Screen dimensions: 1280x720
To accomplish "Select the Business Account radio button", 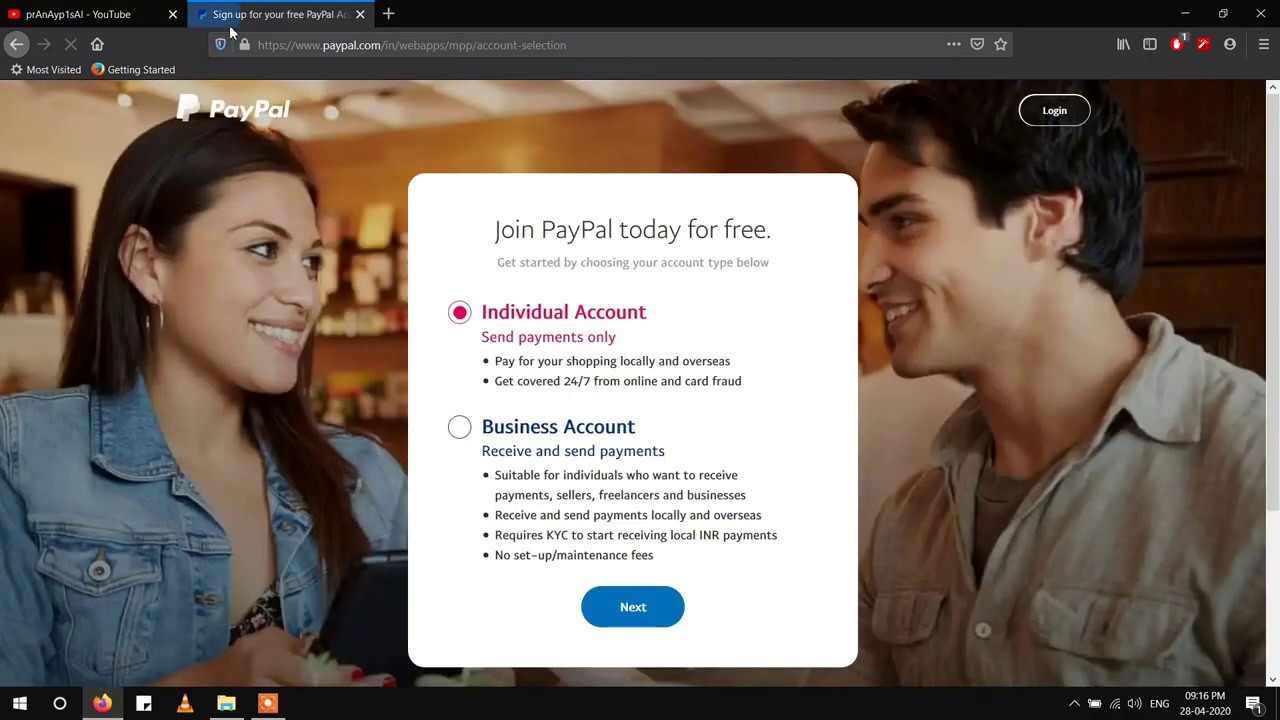I will [x=459, y=427].
